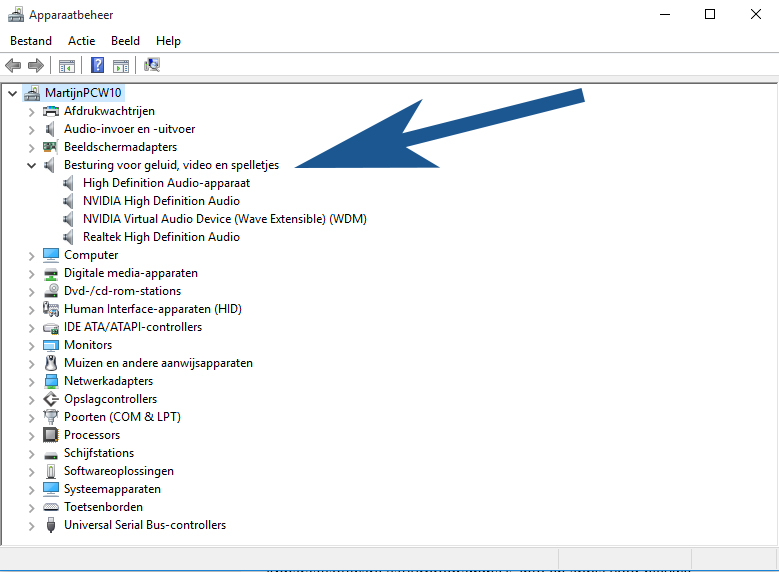Expand the Digitale media-apparaten category
Screen dimensions: 779x572
pos(31,274)
